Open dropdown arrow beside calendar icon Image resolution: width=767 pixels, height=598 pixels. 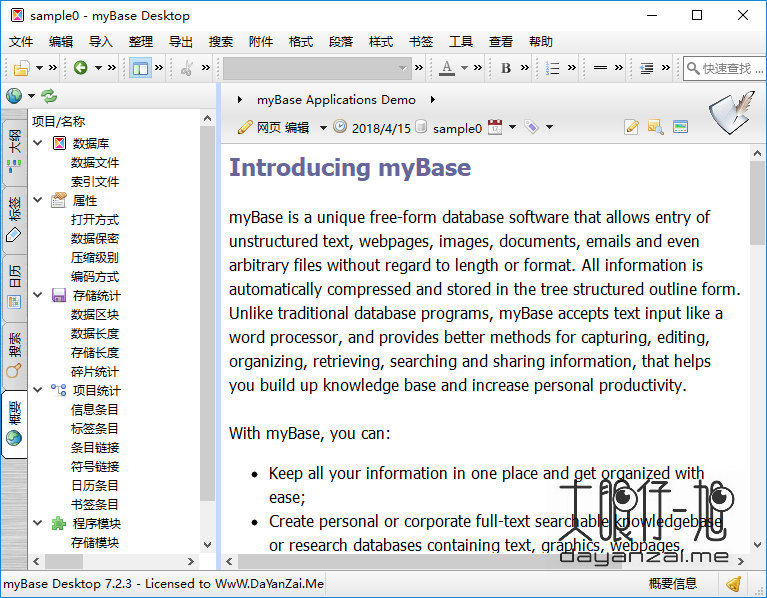point(512,127)
